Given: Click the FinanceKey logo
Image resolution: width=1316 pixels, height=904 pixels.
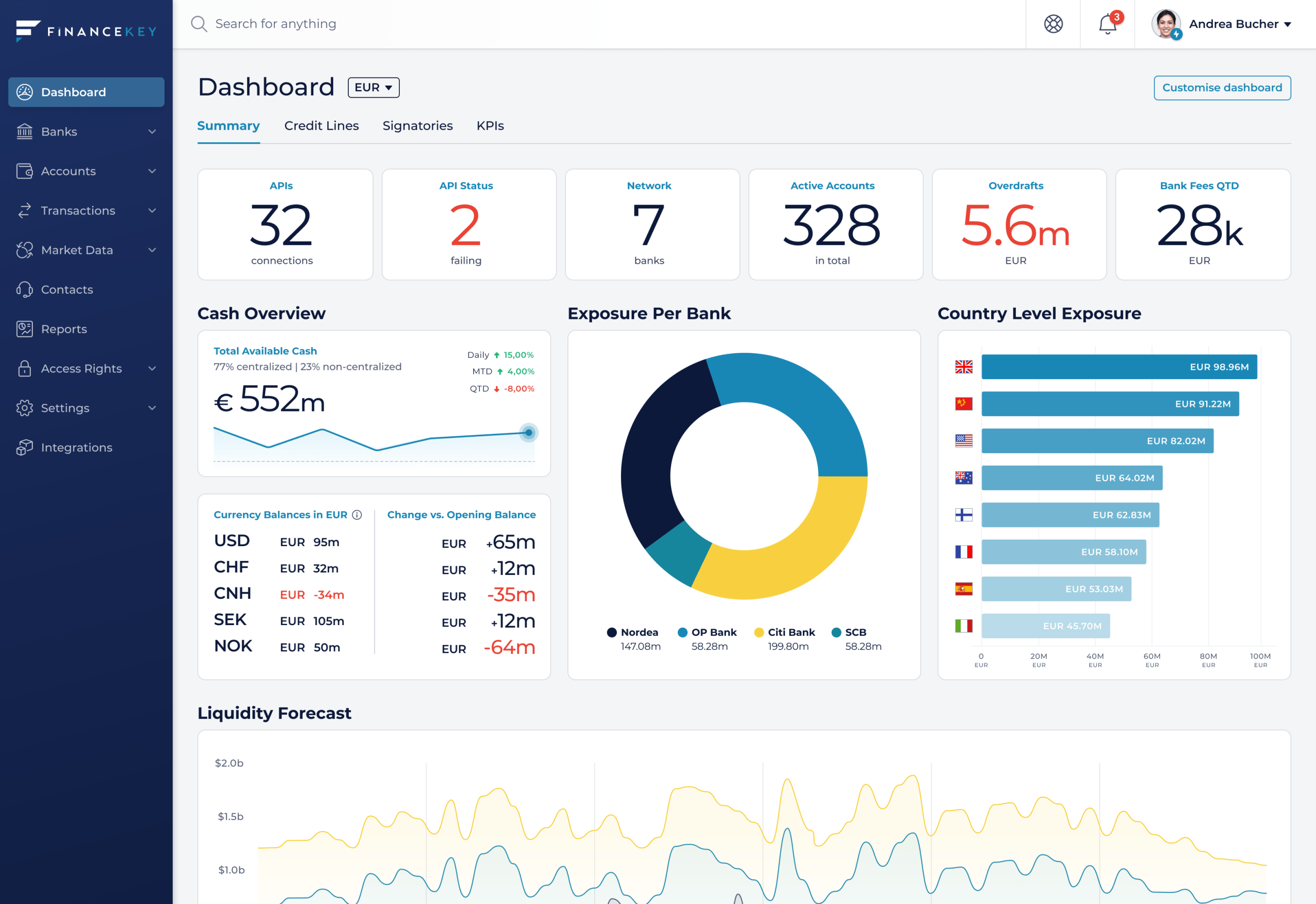Looking at the screenshot, I should [x=86, y=31].
